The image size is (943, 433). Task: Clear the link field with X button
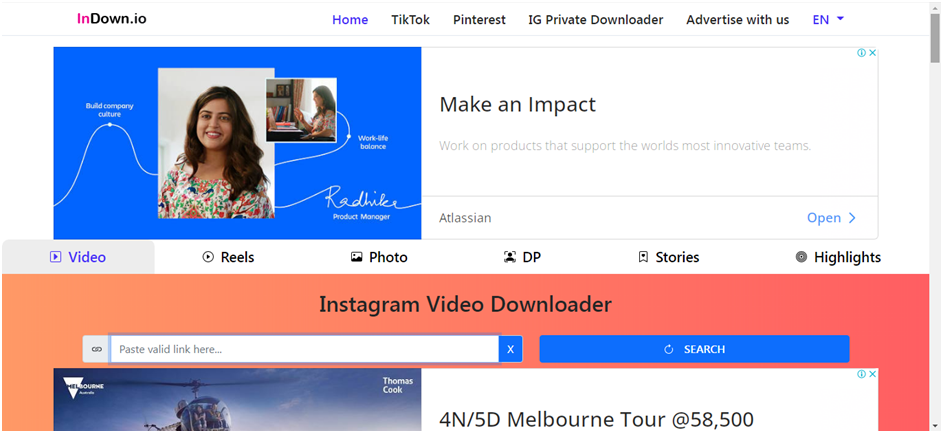pos(510,349)
